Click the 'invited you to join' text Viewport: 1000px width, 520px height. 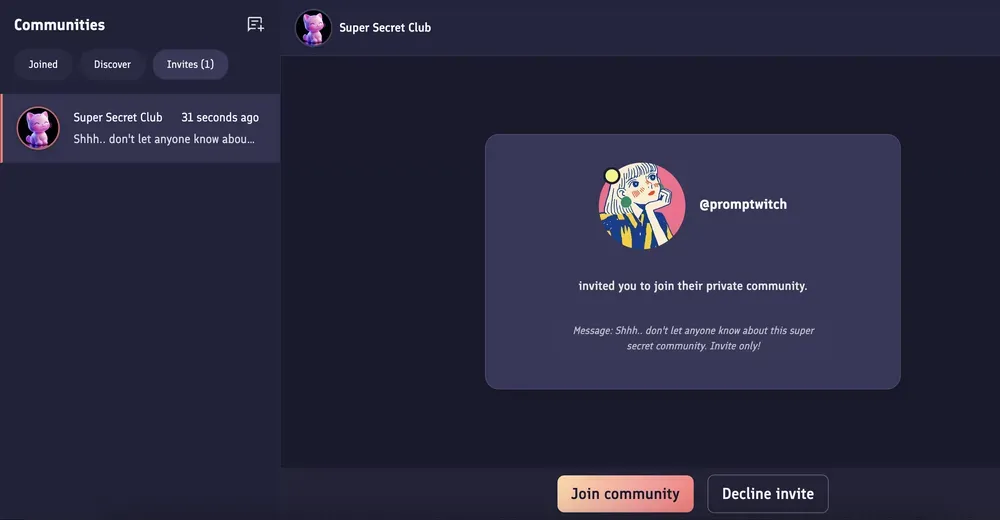point(692,286)
